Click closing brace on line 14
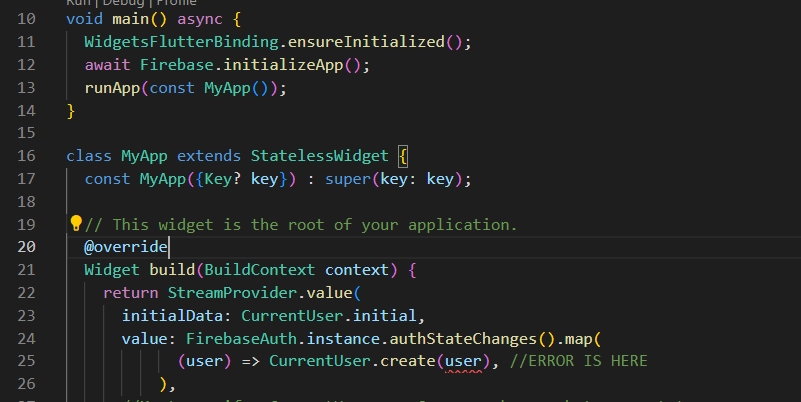Viewport: 801px width, 402px height. click(70, 111)
